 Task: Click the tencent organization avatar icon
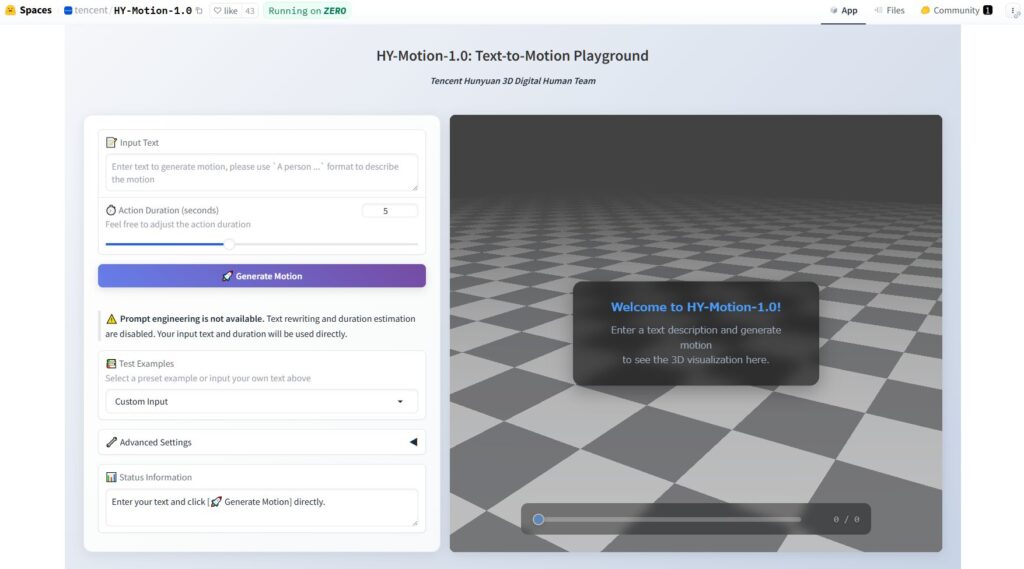(68, 11)
